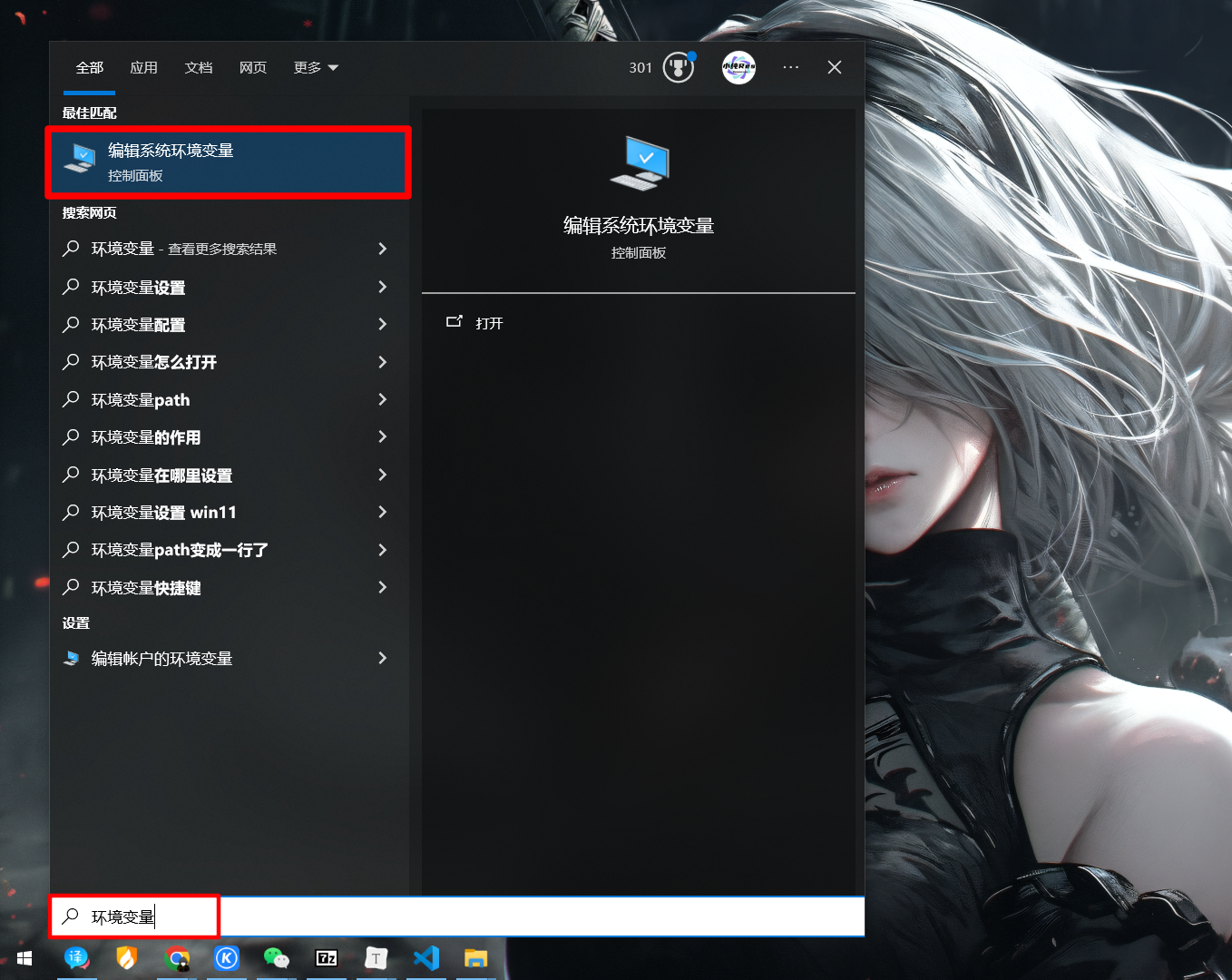Expand the 更多 dropdown filter
Viewport: 1232px width, 980px height.
point(316,68)
